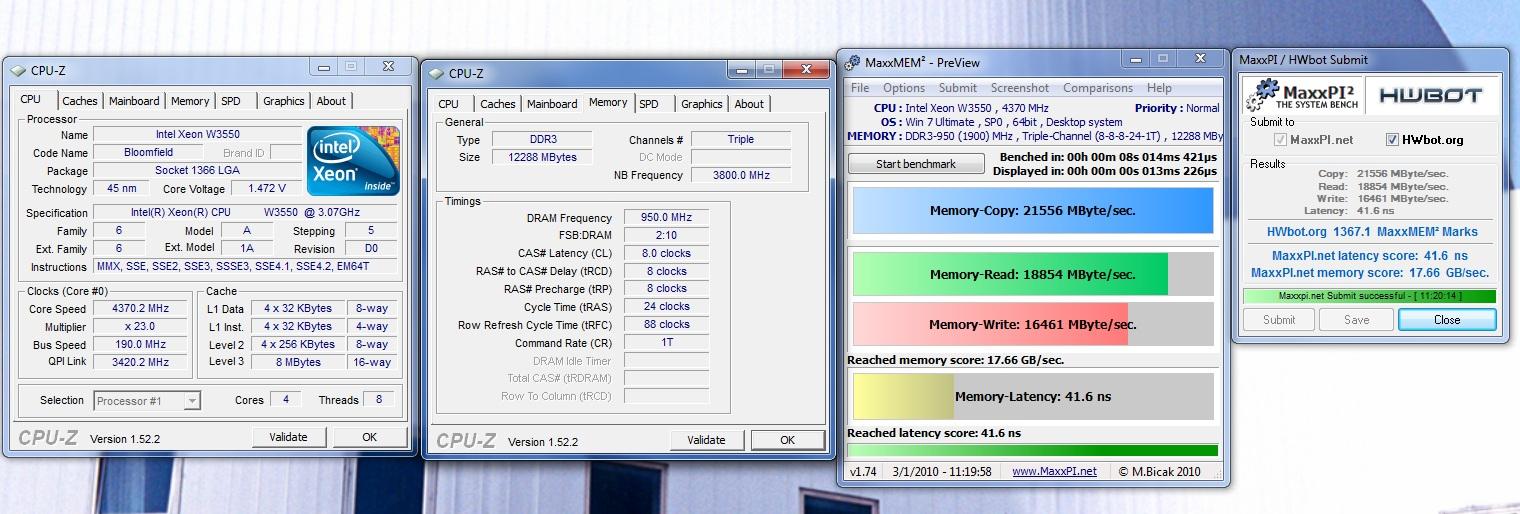This screenshot has height=514, width=1520.
Task: Click OK in the first CPU-Z window
Action: (370, 437)
